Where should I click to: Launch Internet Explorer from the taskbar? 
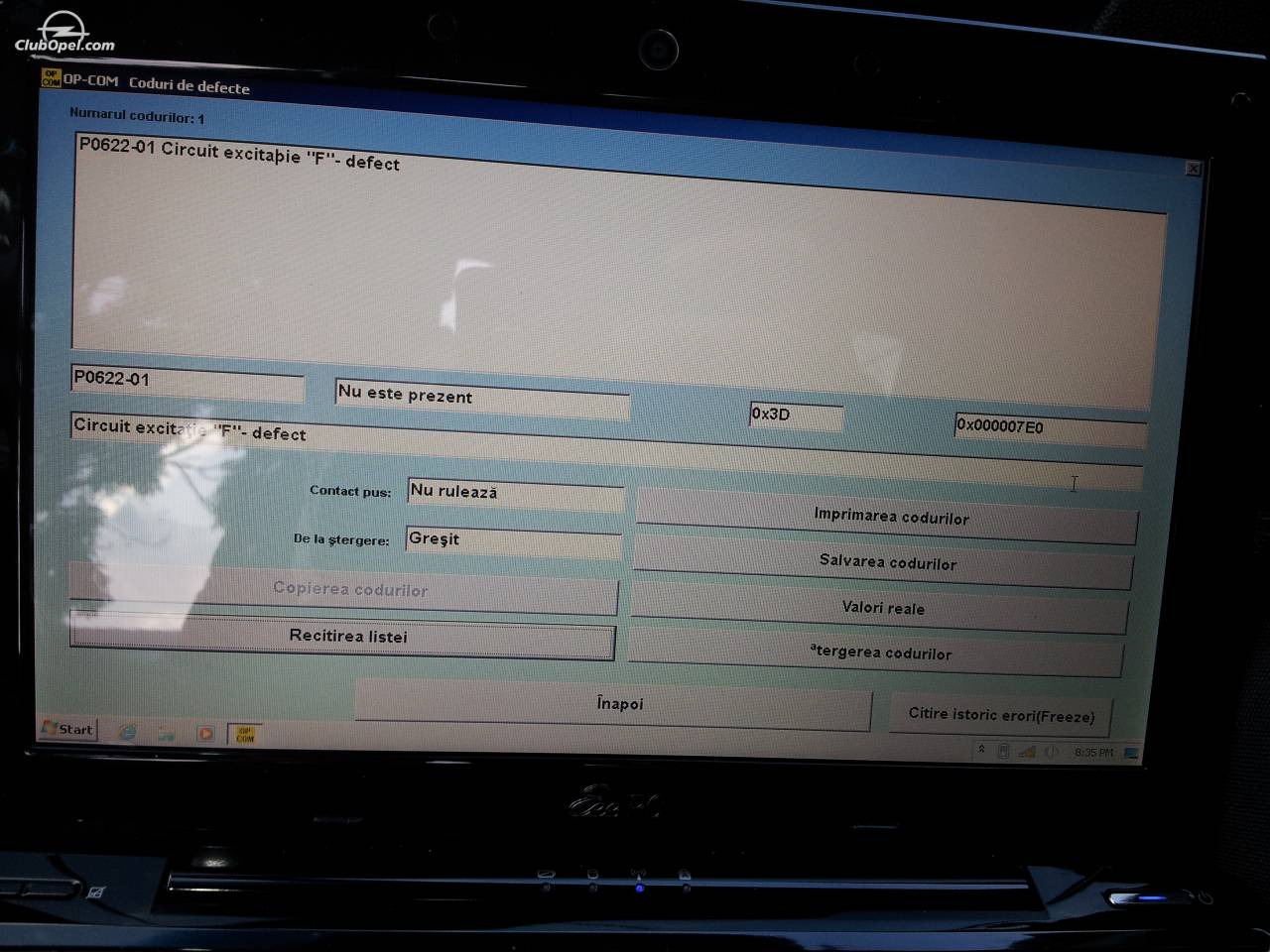[127, 732]
